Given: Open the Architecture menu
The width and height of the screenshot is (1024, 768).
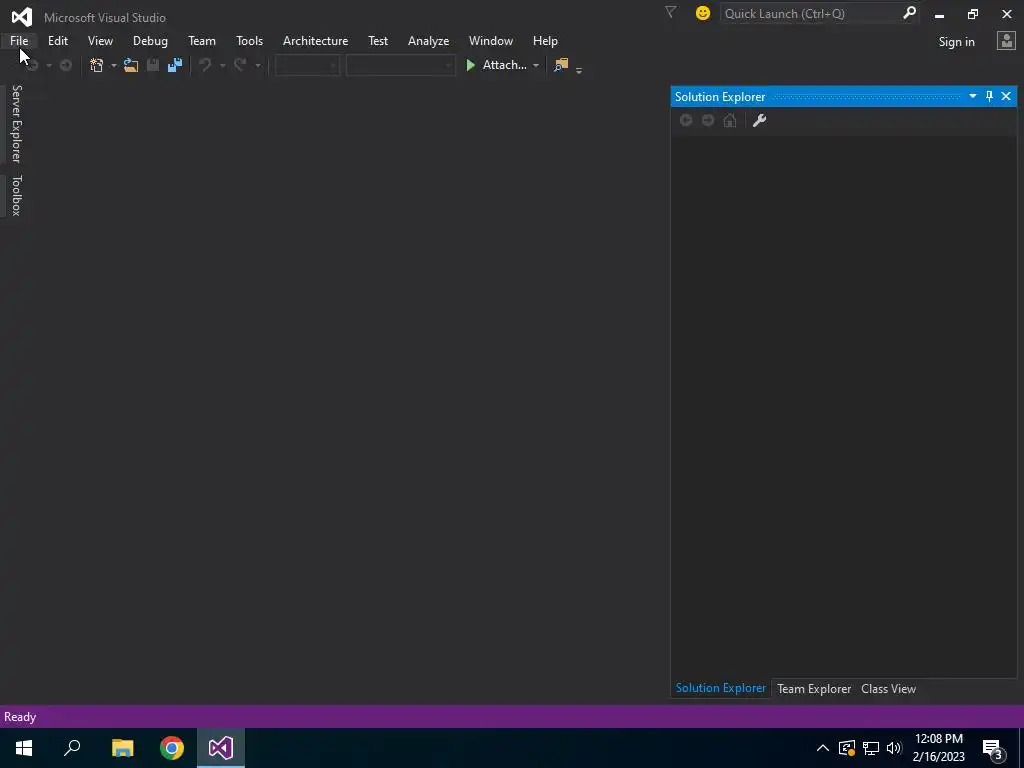Looking at the screenshot, I should [315, 40].
